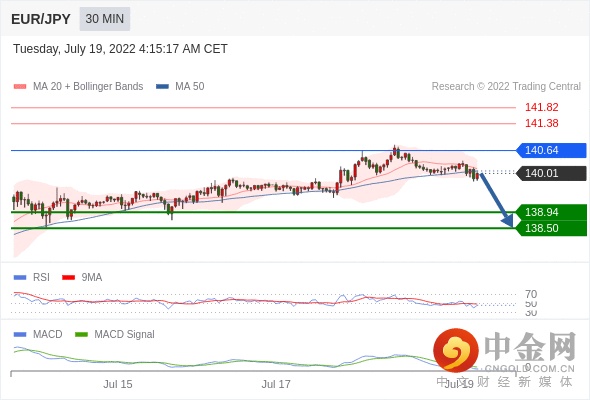Select the EUR/JPY pair title
Image resolution: width=590 pixels, height=400 pixels.
click(x=41, y=19)
